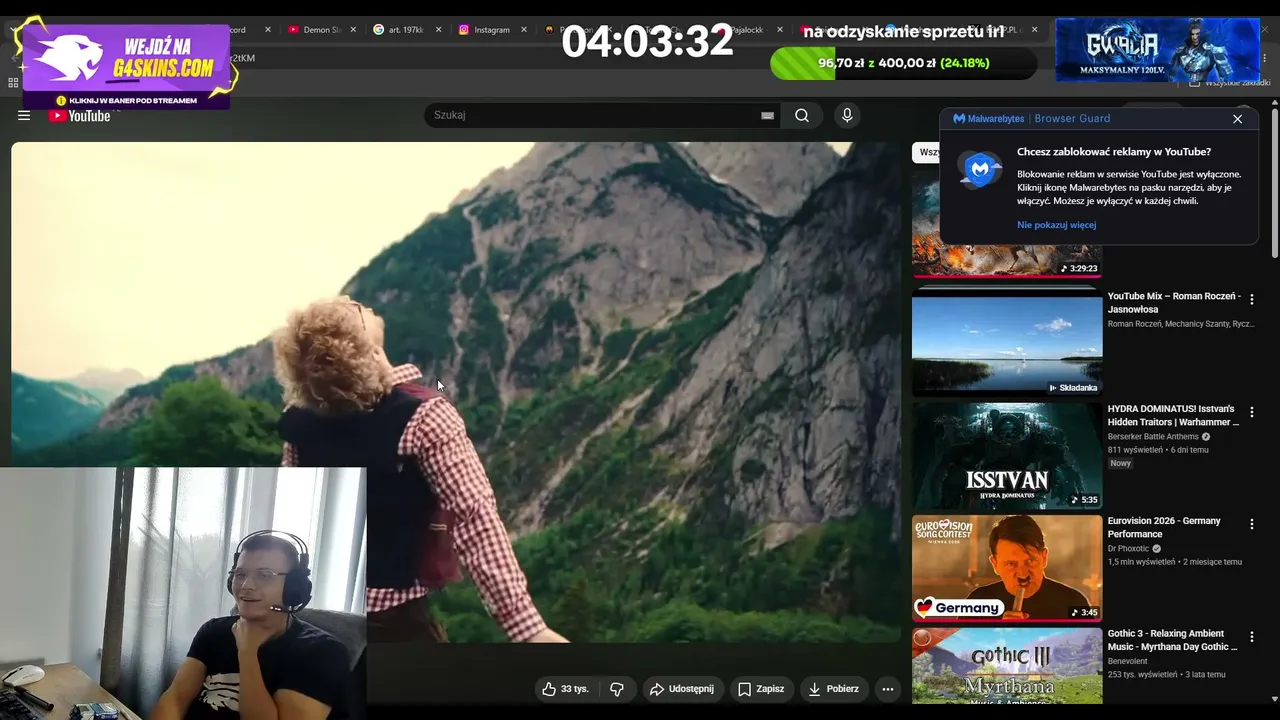Image resolution: width=1280 pixels, height=720 pixels.
Task: Click '811 wyświetleń • 6 dni temu' text
Action: tap(1158, 450)
